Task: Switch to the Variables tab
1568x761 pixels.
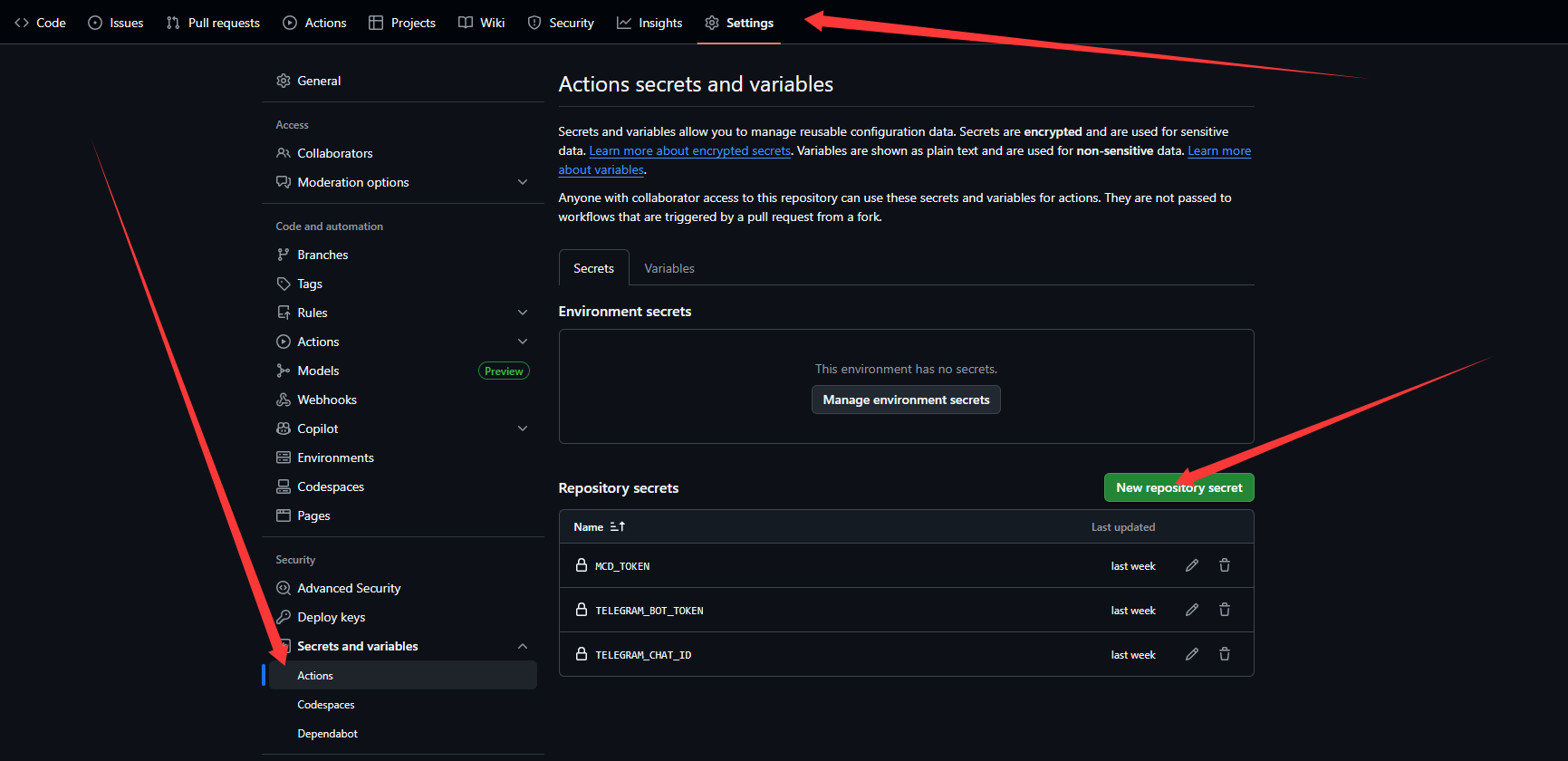Action: [x=669, y=268]
